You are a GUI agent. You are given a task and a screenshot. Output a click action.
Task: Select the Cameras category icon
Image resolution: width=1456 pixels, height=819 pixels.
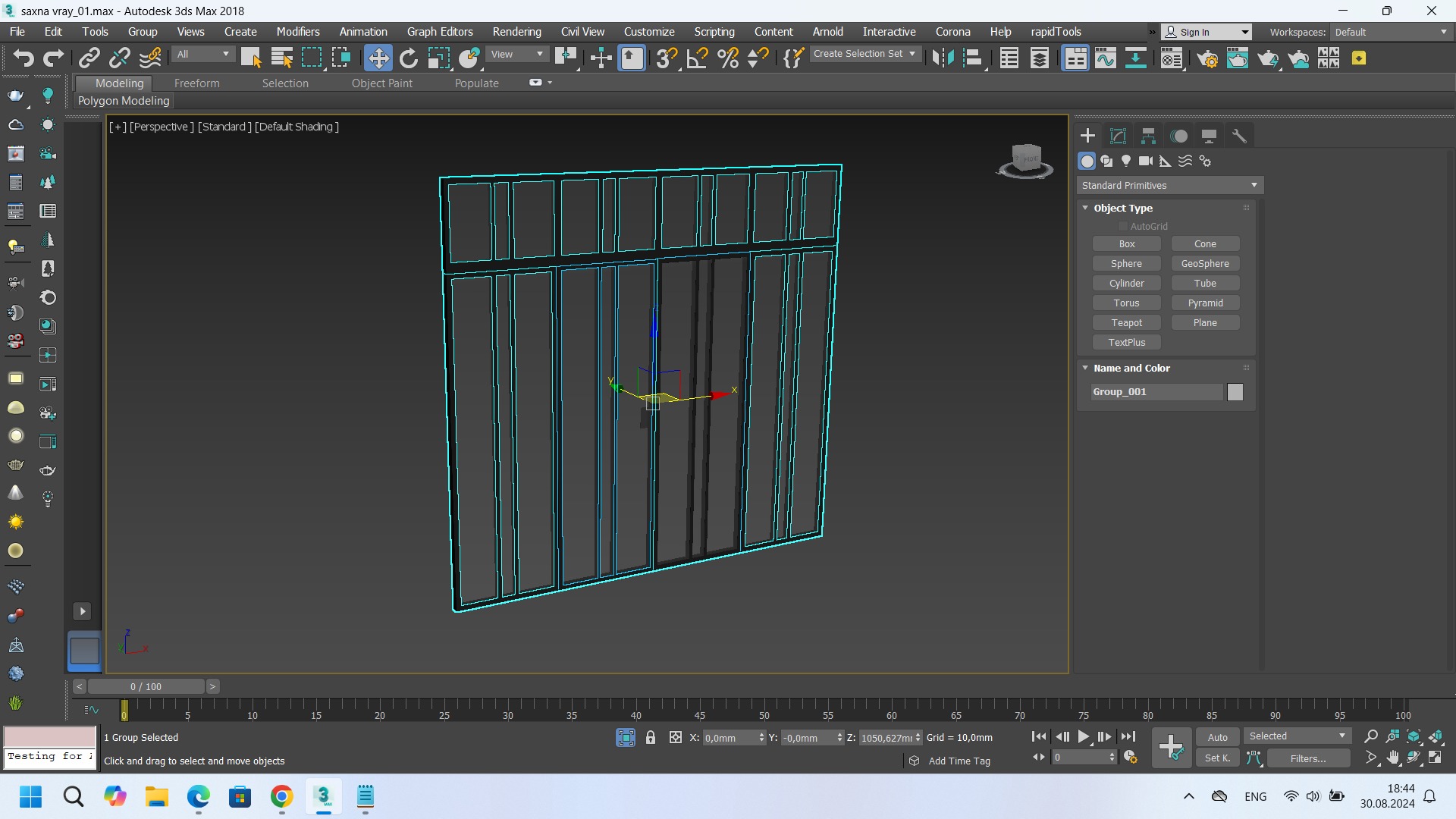coord(1146,161)
